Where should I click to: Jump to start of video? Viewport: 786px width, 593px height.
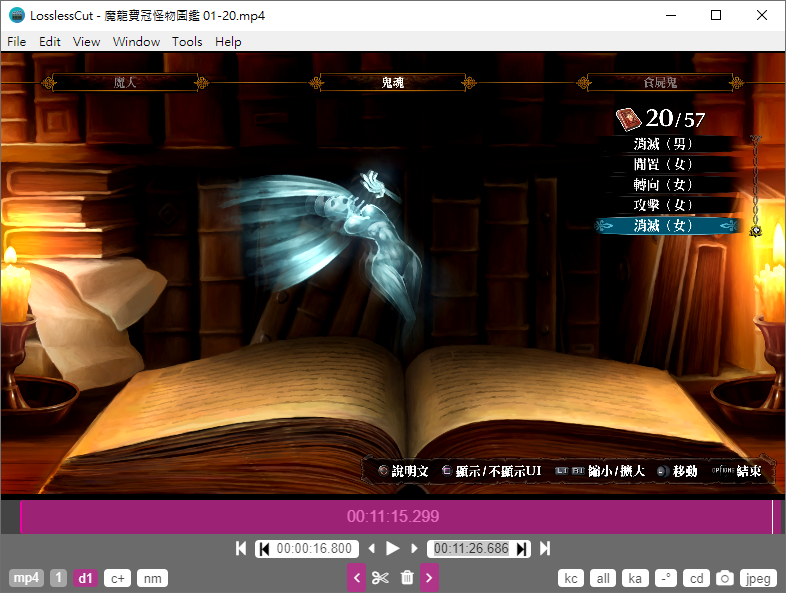241,548
